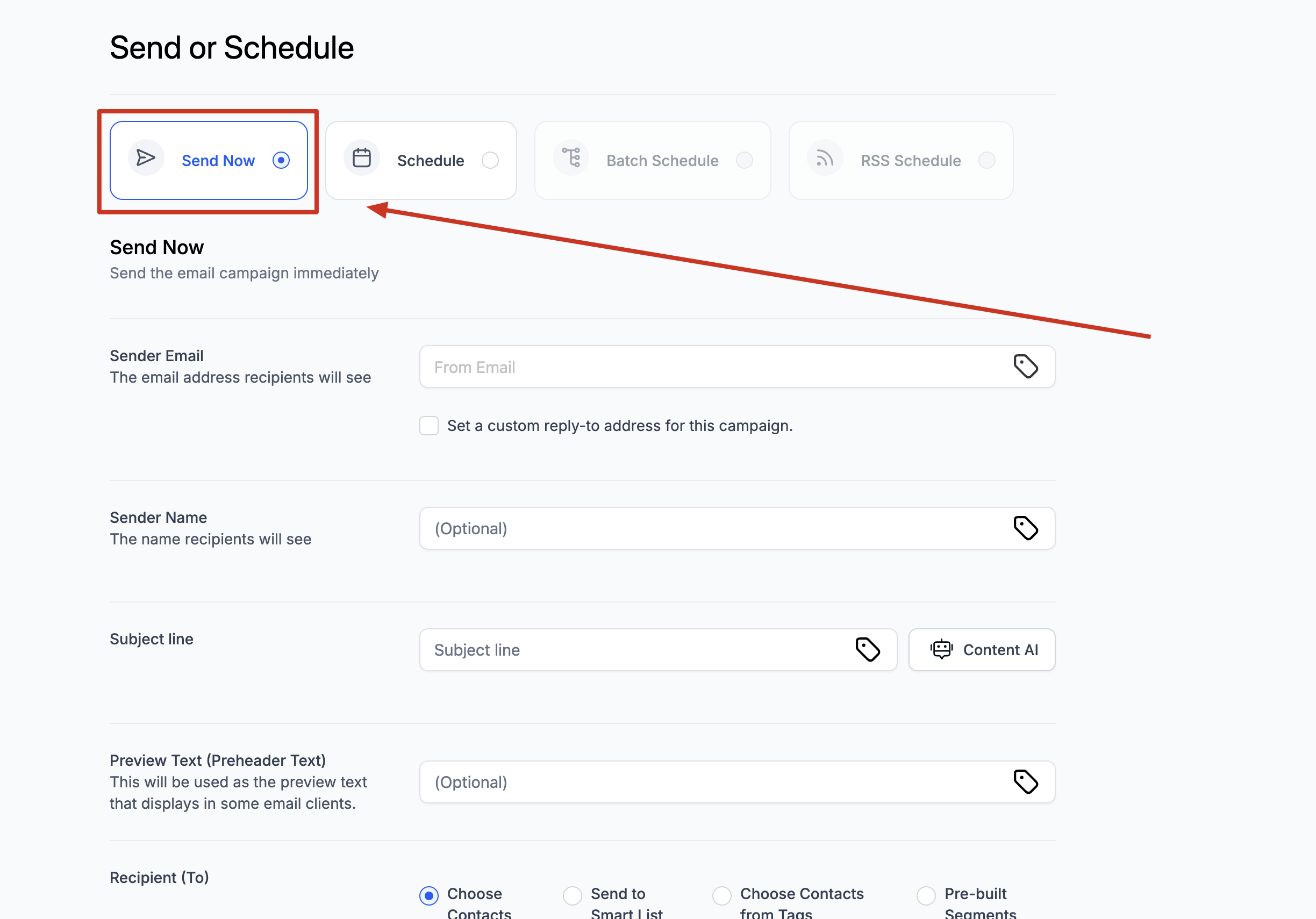Open tag picker in Preview Text field

coord(1025,782)
